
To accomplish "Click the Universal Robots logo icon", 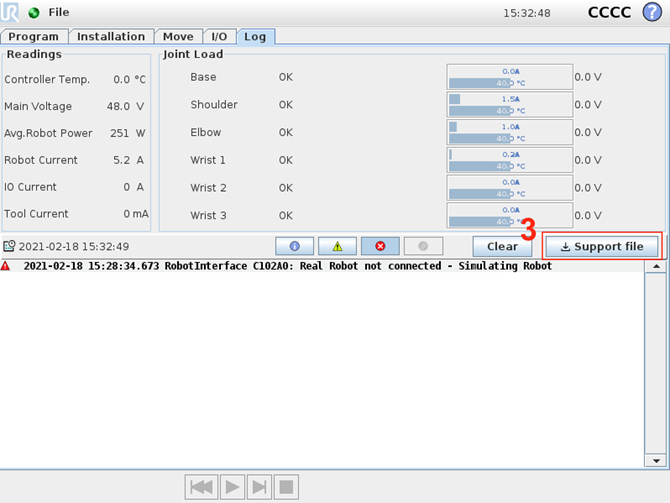I will coord(13,12).
